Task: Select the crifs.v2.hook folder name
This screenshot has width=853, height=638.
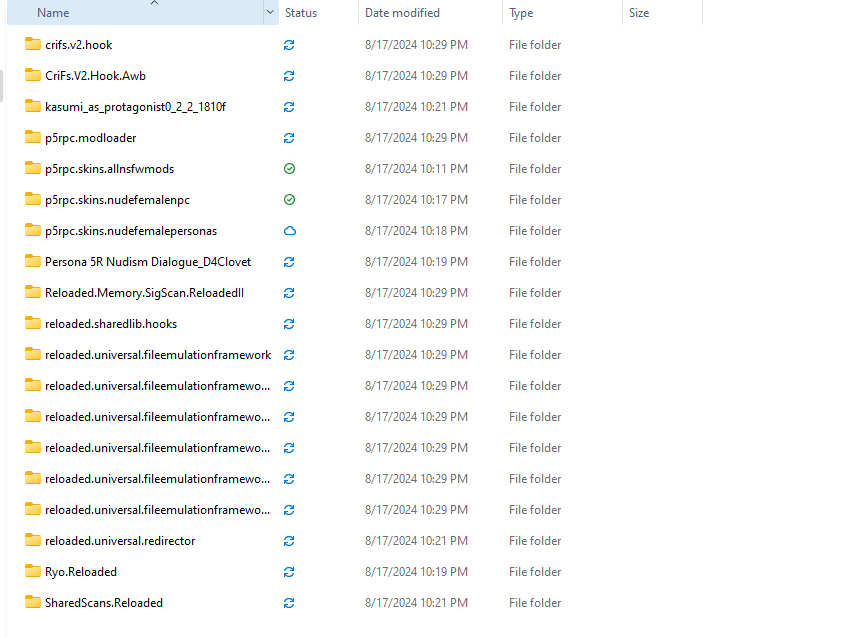Action: tap(79, 45)
